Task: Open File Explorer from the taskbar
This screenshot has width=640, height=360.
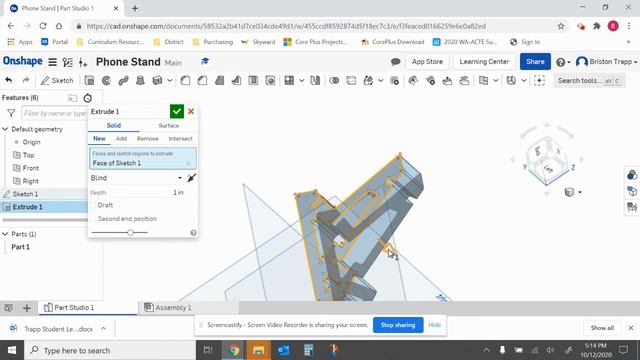Action: [258, 350]
